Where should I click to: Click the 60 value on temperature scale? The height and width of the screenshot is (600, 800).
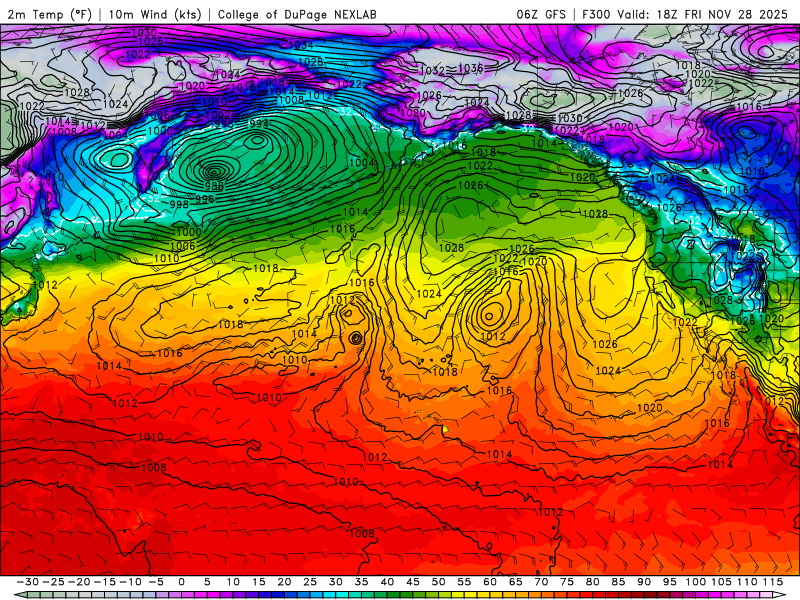(x=490, y=582)
